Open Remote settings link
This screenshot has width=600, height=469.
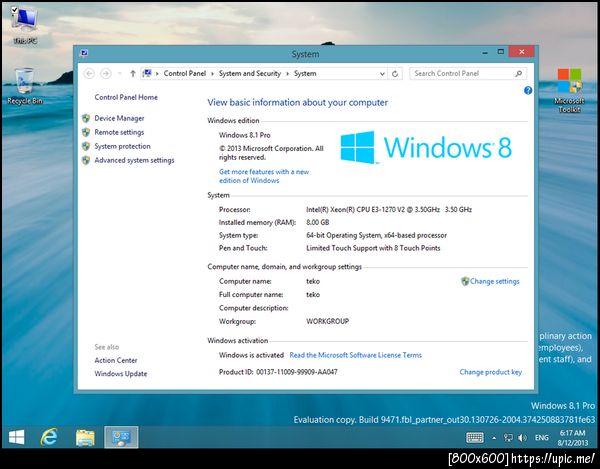click(119, 132)
